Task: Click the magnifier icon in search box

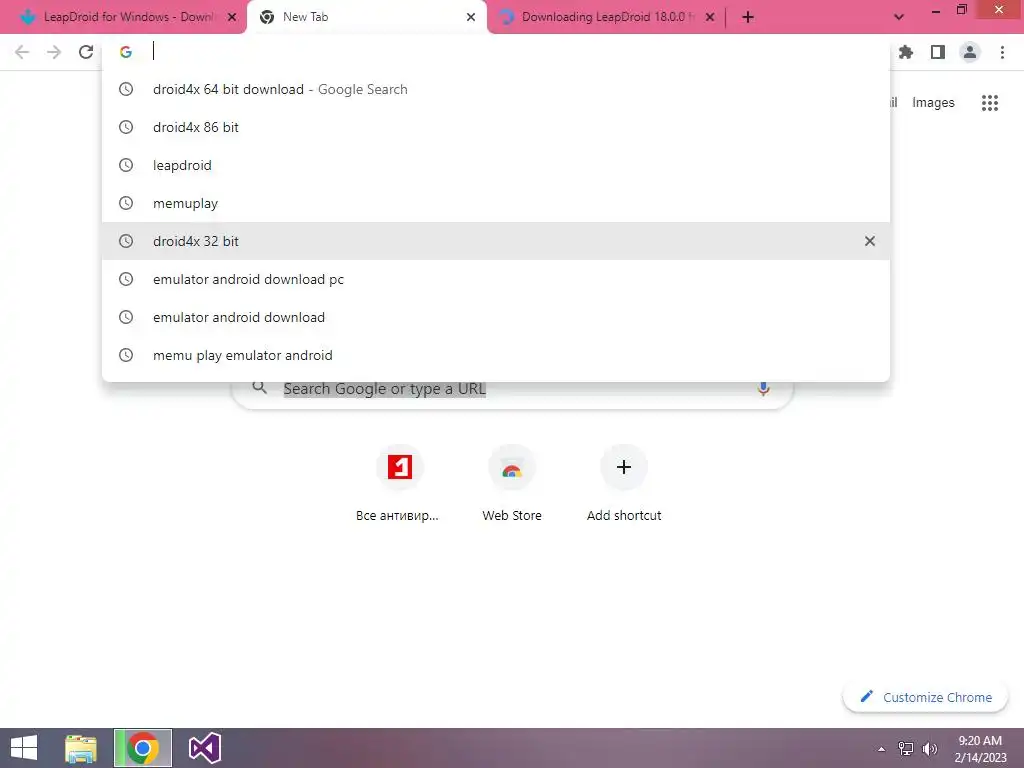Action: pos(260,387)
